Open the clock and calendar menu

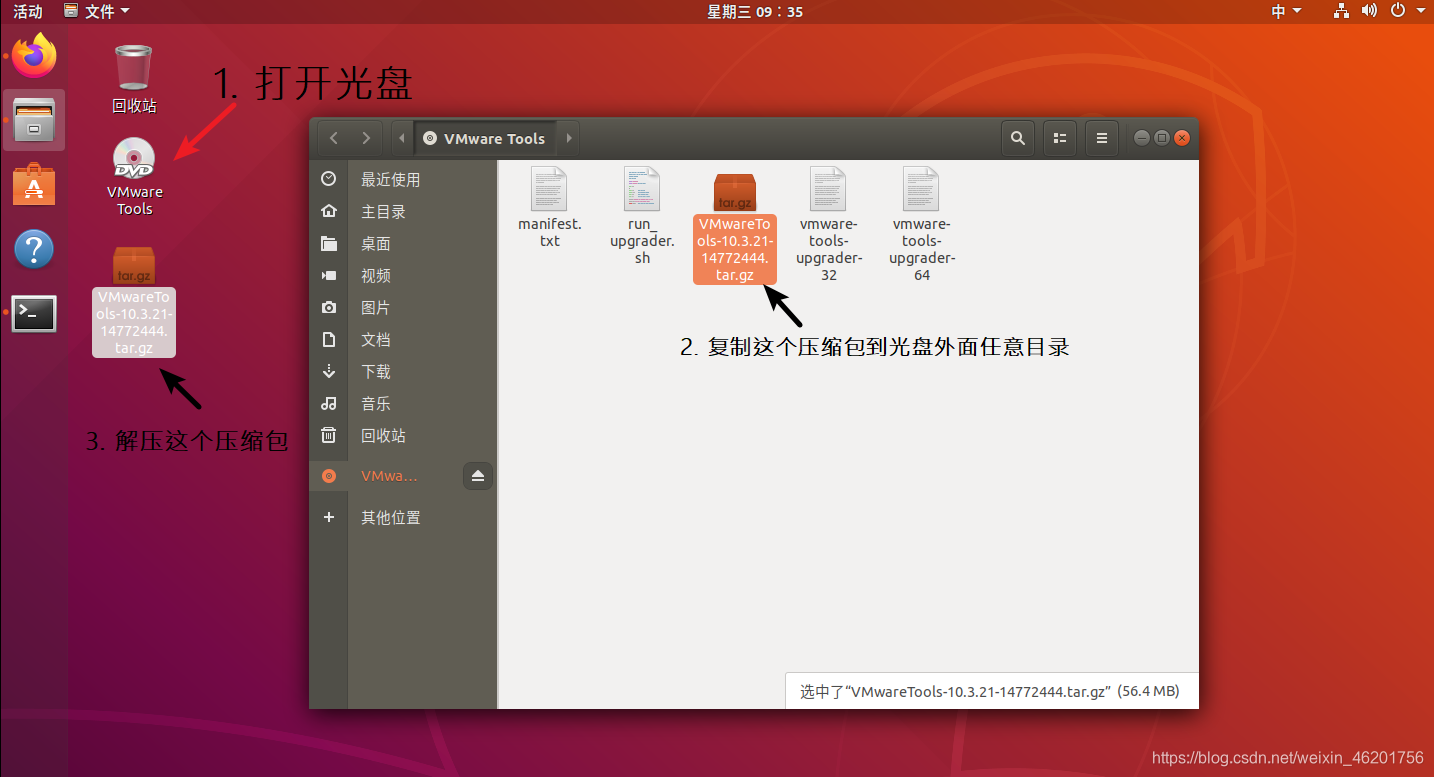pyautogui.click(x=755, y=12)
